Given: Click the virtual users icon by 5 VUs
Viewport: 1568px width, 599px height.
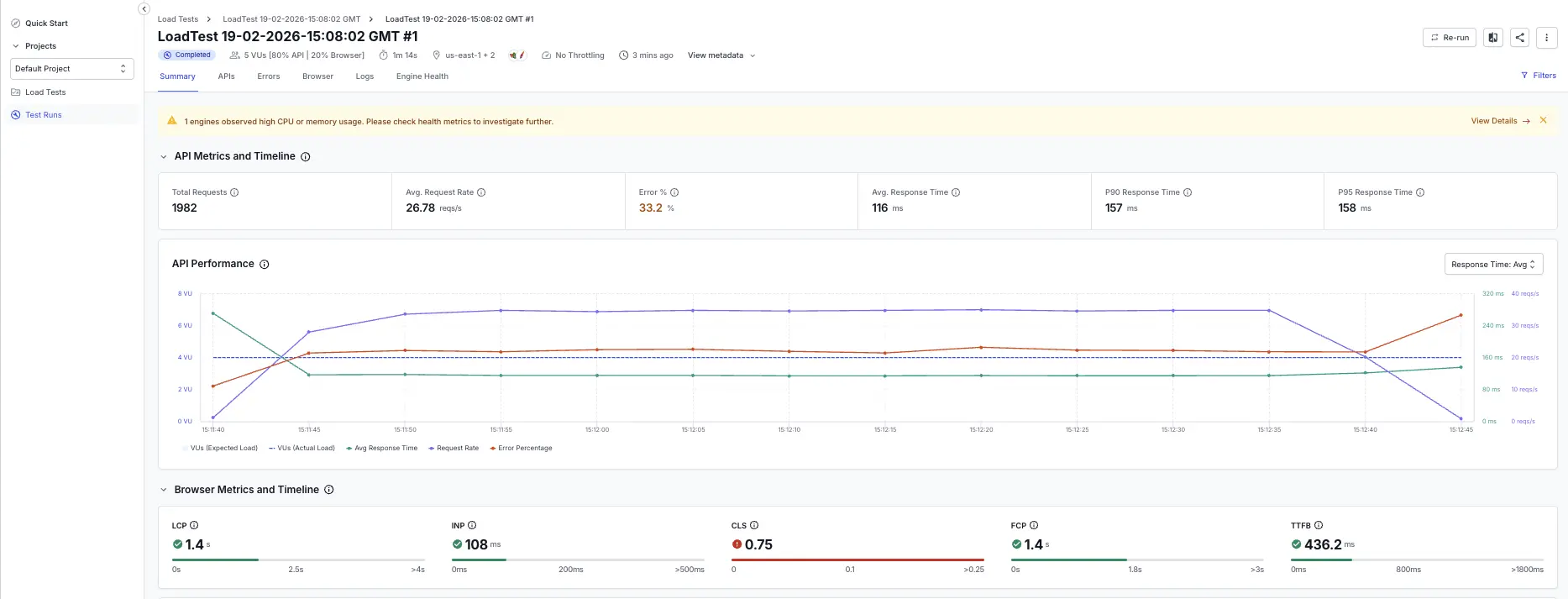Looking at the screenshot, I should tap(234, 55).
